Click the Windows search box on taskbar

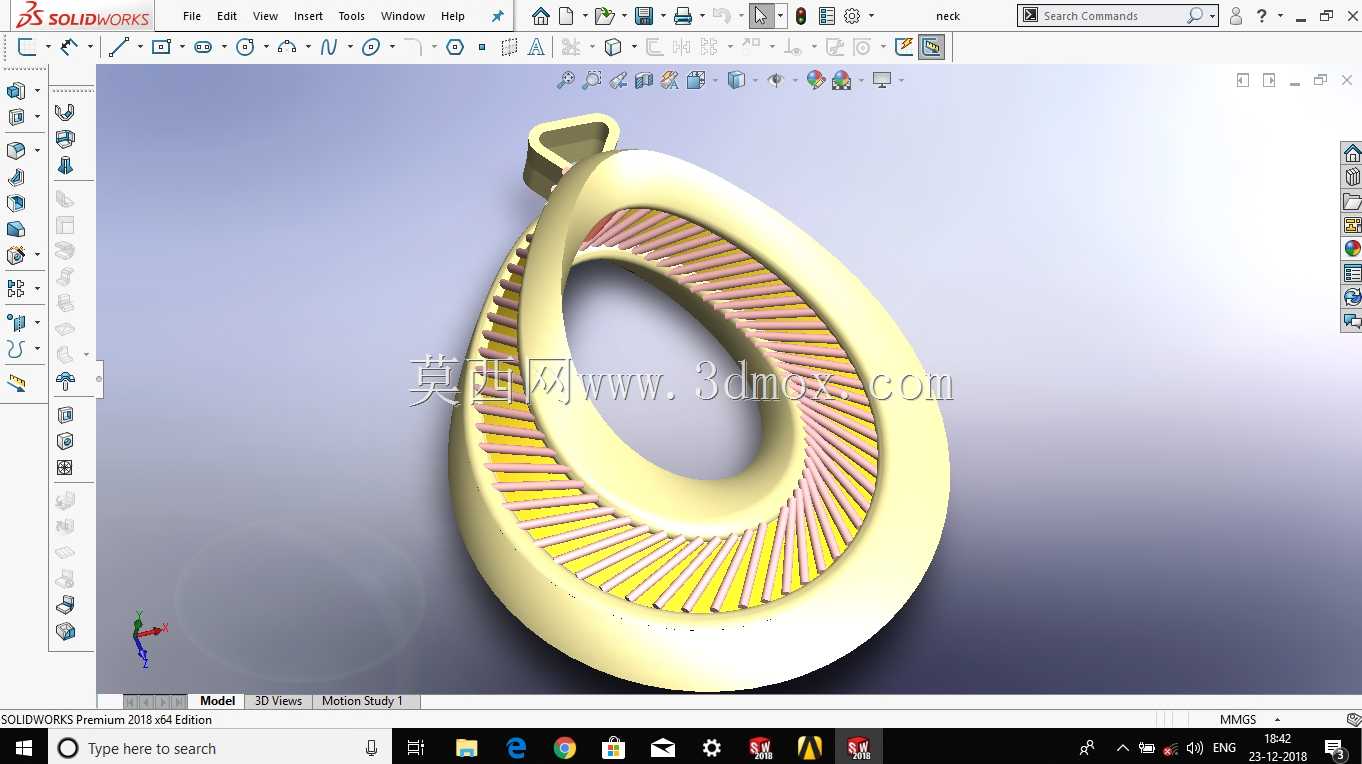tap(220, 748)
